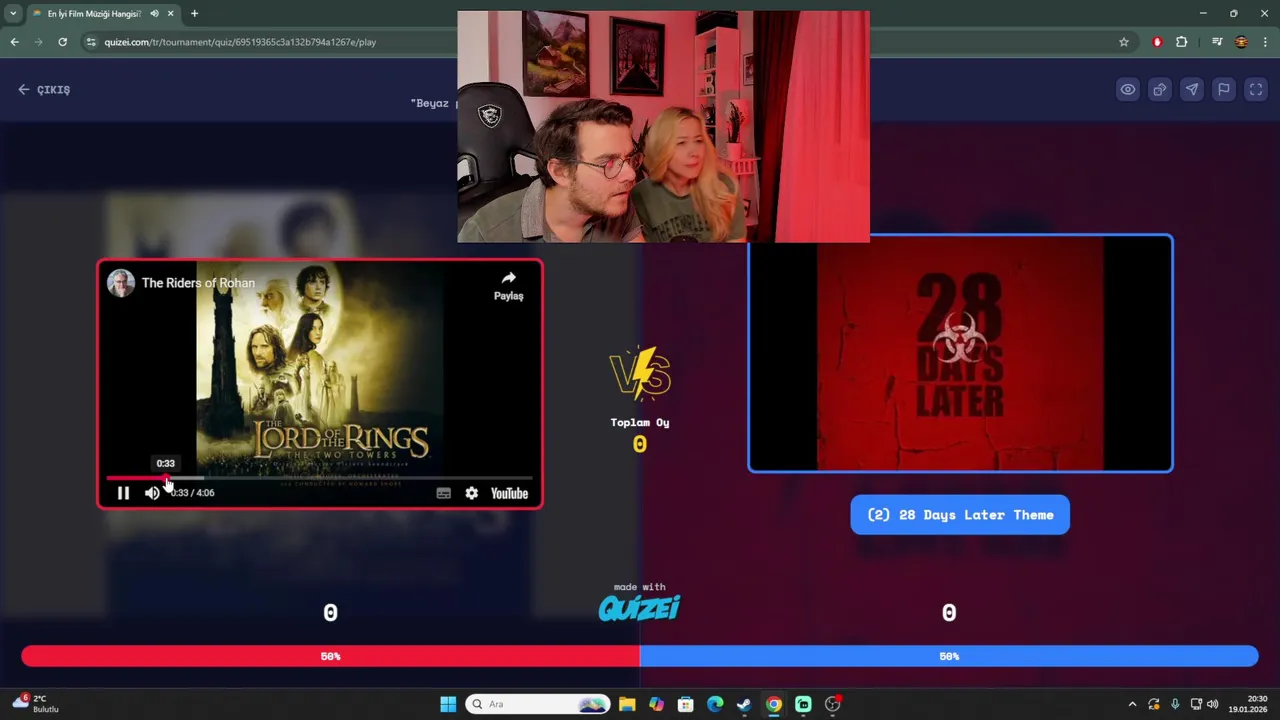Viewport: 1280px width, 720px height.
Task: Click the blue 50% vote bar
Action: point(949,656)
